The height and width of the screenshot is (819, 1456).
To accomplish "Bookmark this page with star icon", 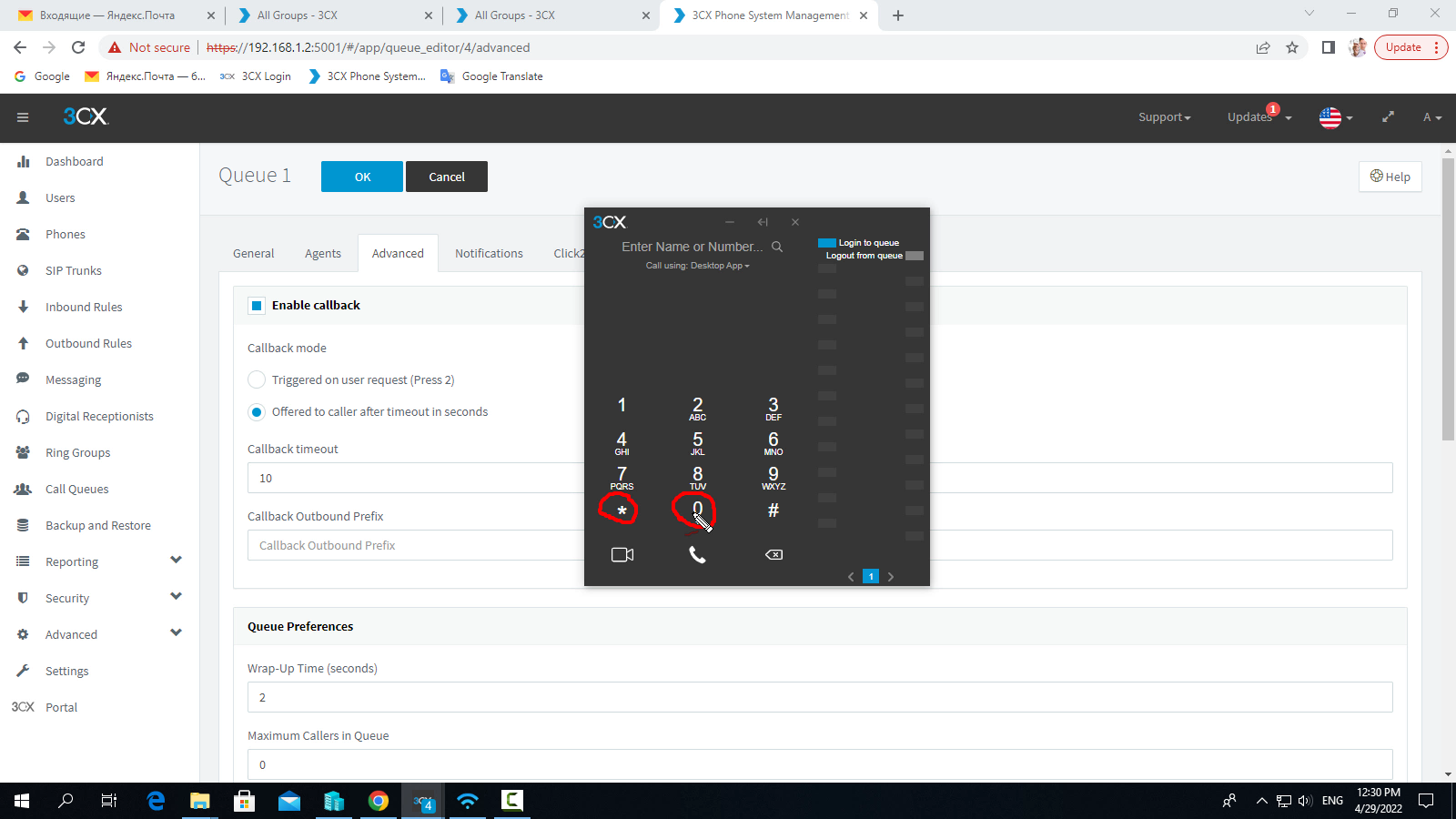I will click(1292, 47).
